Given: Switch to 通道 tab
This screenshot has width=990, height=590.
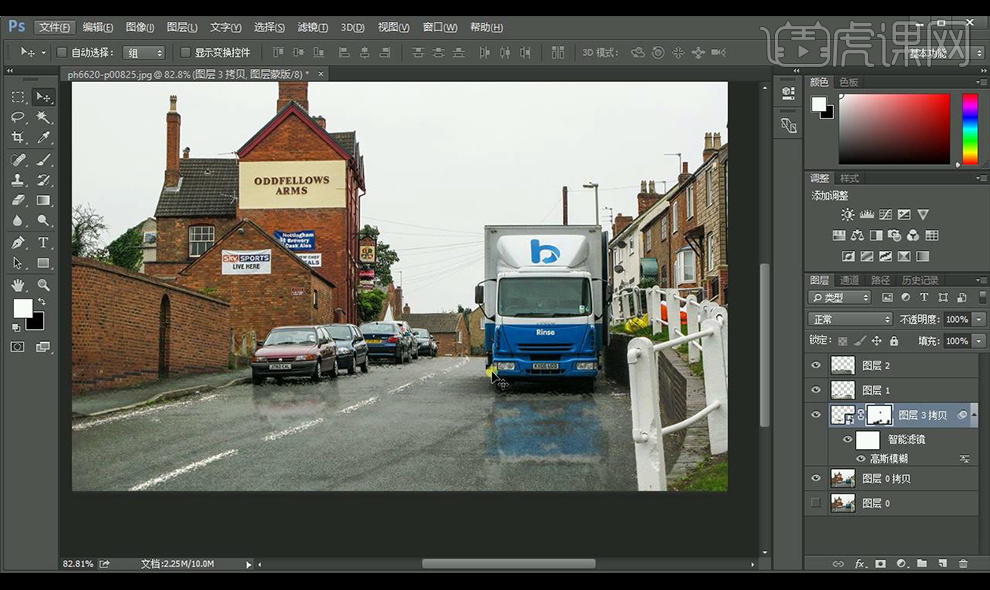Looking at the screenshot, I should [849, 280].
